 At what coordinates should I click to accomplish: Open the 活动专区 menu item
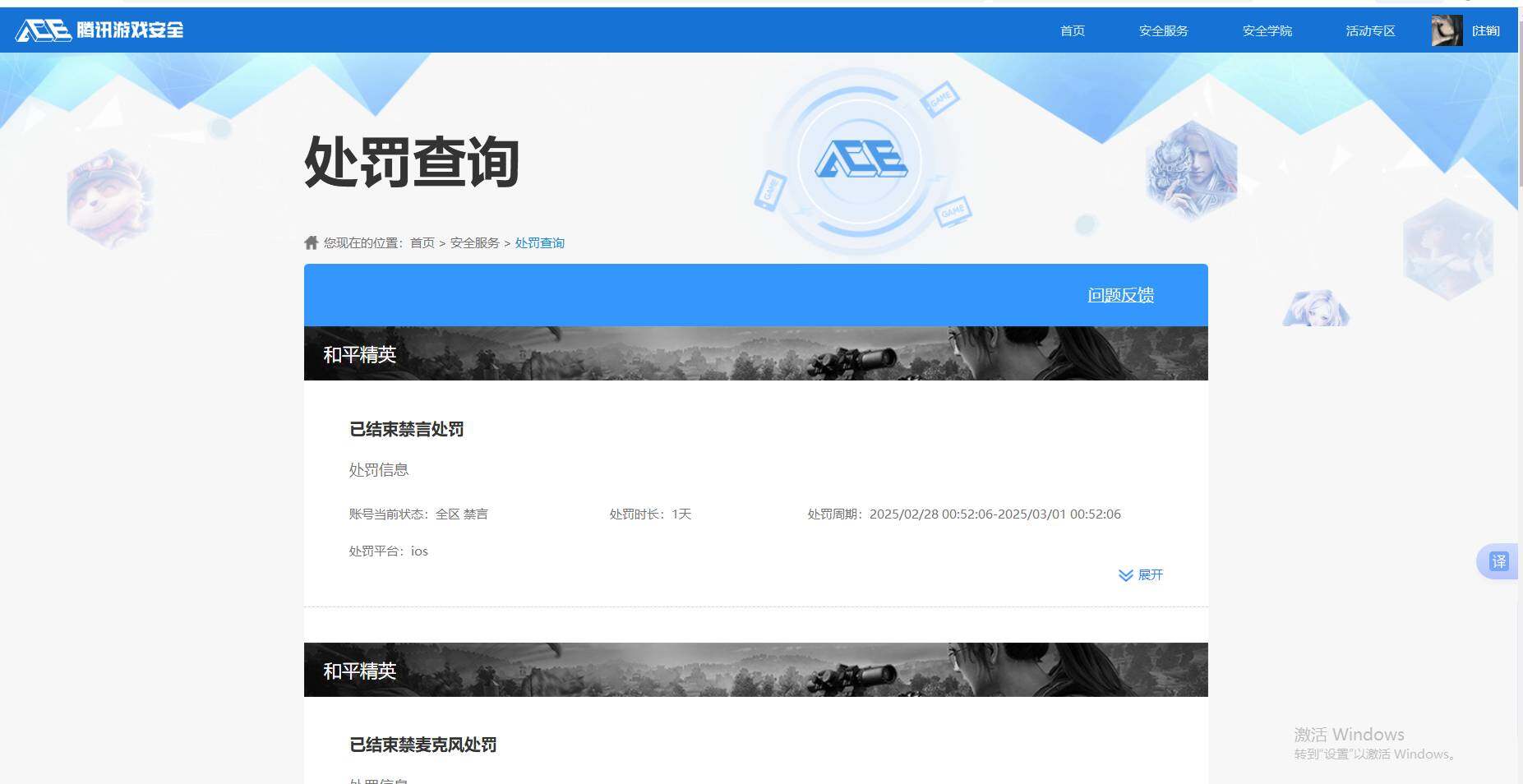tap(1369, 30)
